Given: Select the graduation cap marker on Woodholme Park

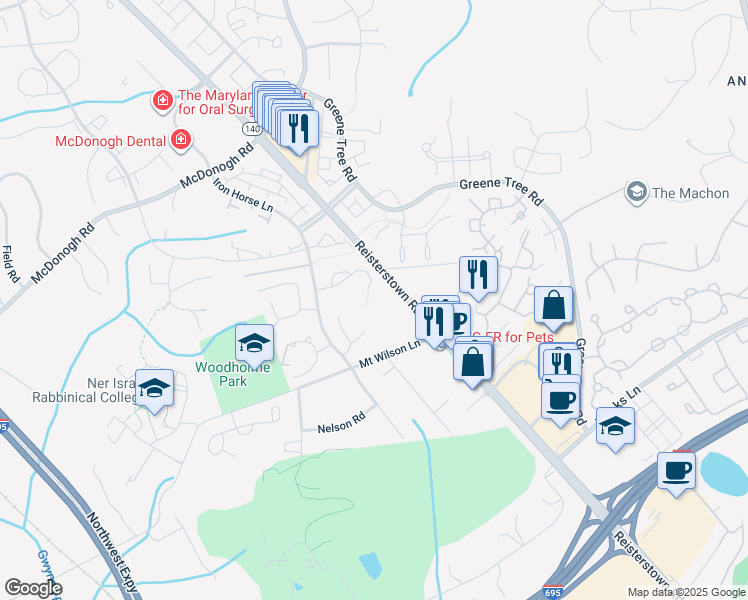Looking at the screenshot, I should coord(254,344).
